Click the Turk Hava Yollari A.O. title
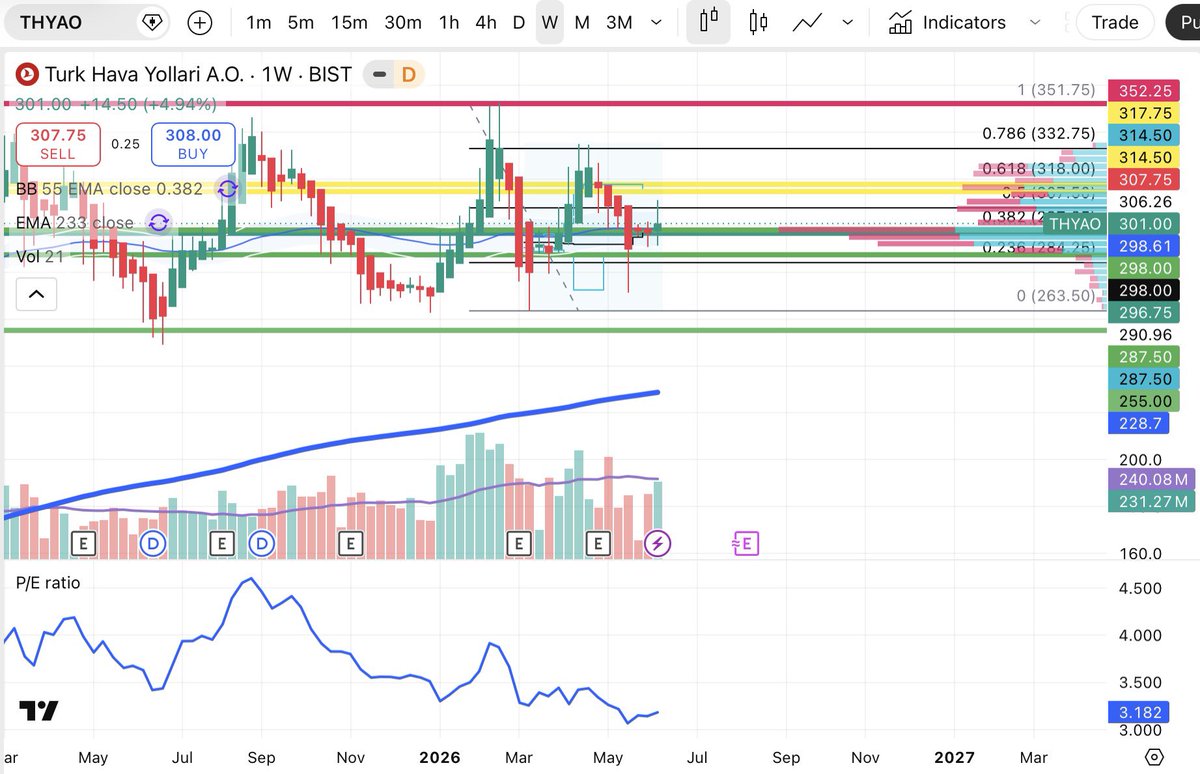 pos(145,74)
